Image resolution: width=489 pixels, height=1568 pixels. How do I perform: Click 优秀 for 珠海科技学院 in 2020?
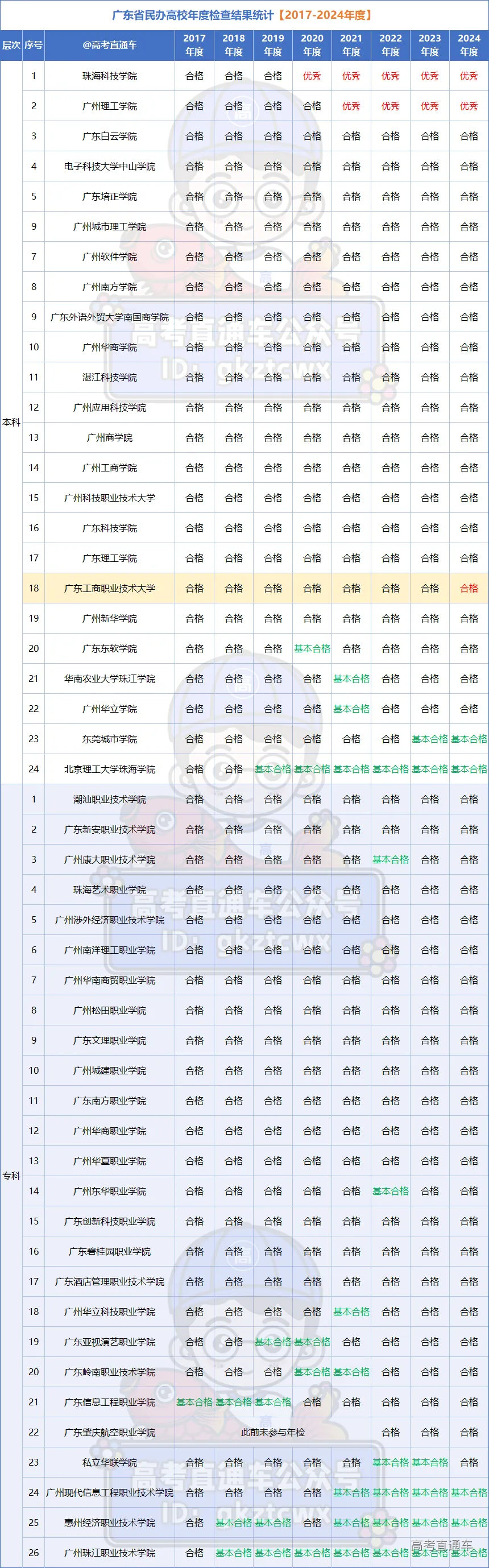[312, 76]
